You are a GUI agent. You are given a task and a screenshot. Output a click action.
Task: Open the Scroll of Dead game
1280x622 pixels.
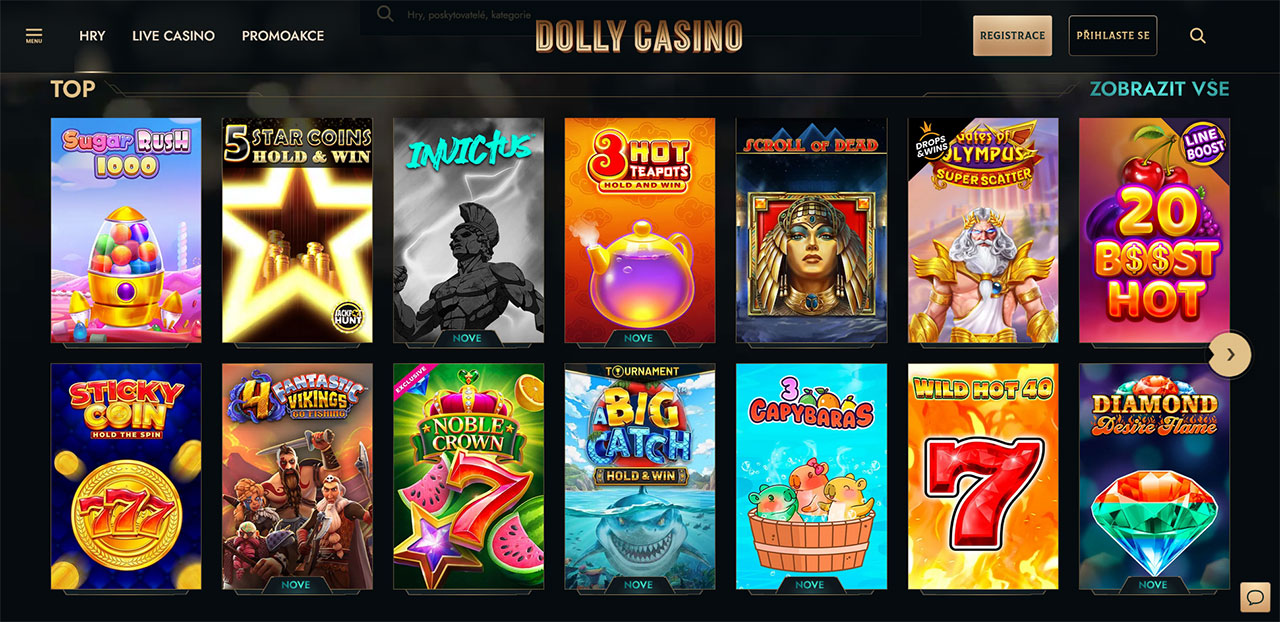coord(811,230)
